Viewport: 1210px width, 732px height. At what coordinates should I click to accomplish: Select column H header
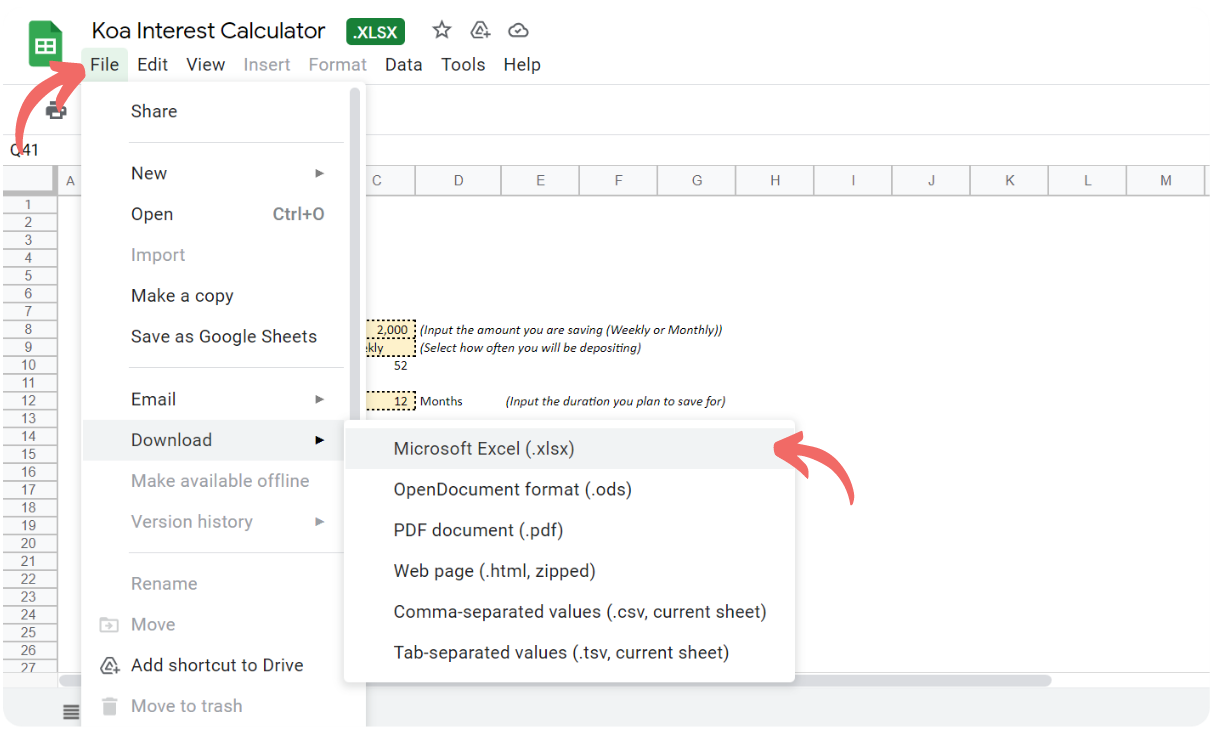point(775,181)
